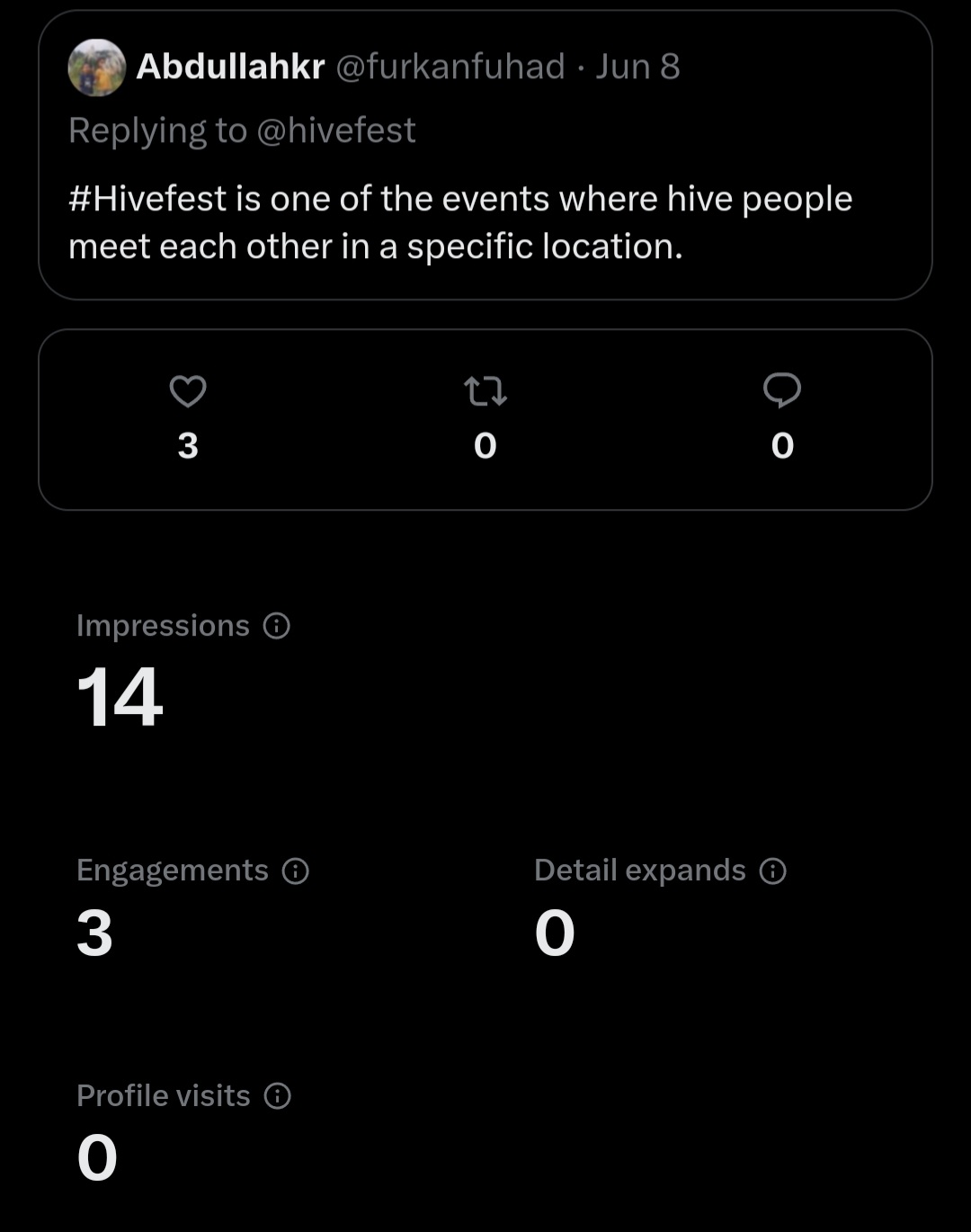Click the Jun 8 post date

pos(637,67)
